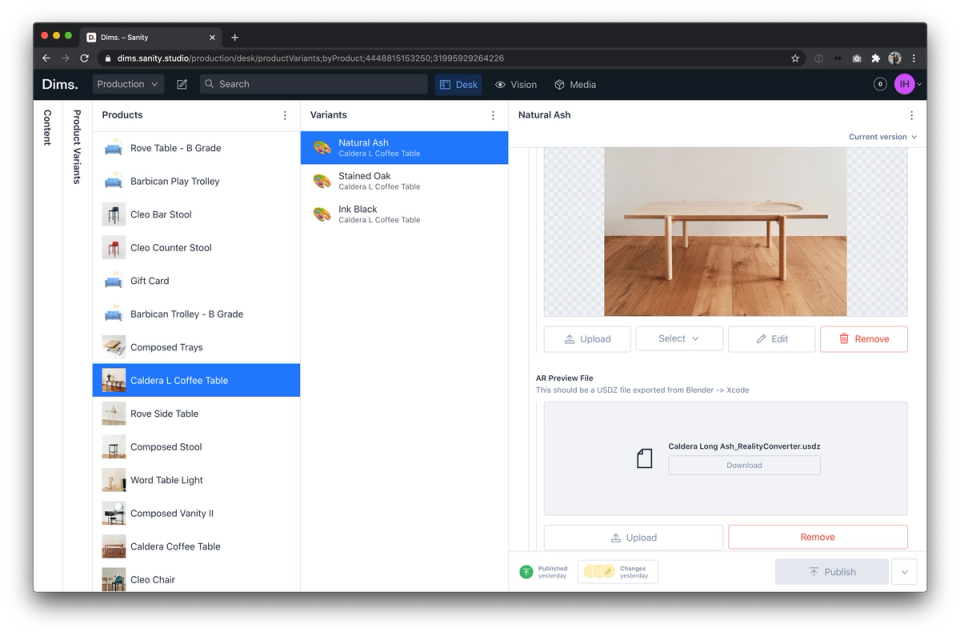Expand the Current version dropdown
This screenshot has height=636, width=960.
point(882,137)
